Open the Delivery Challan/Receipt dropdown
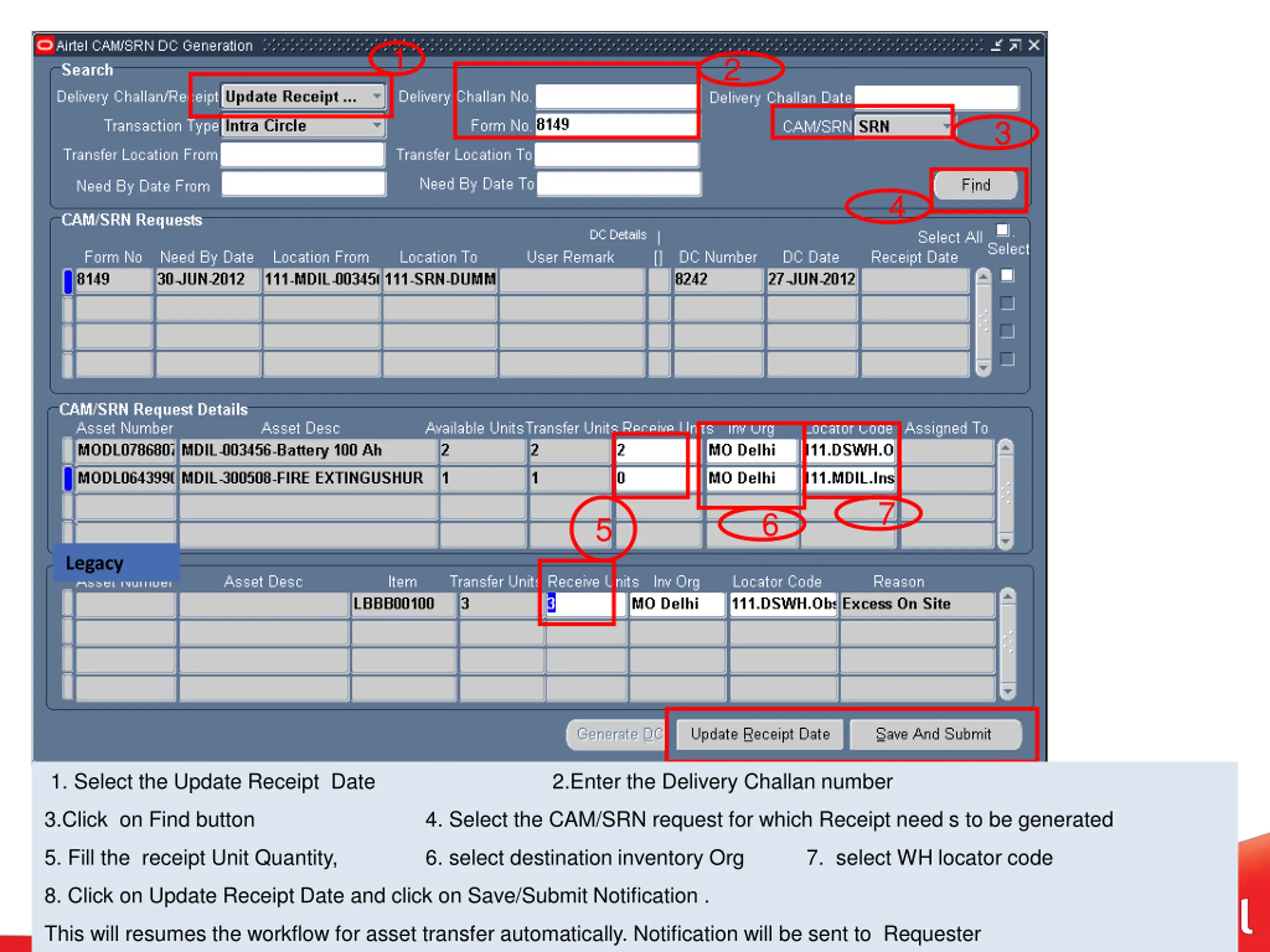1270x952 pixels. (x=377, y=96)
